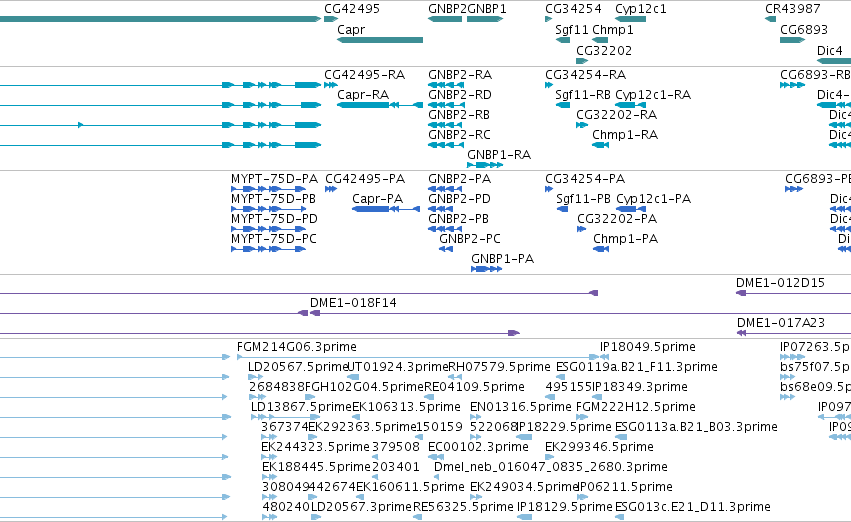Select the Sgf11-PB protein label

pyautogui.click(x=583, y=199)
